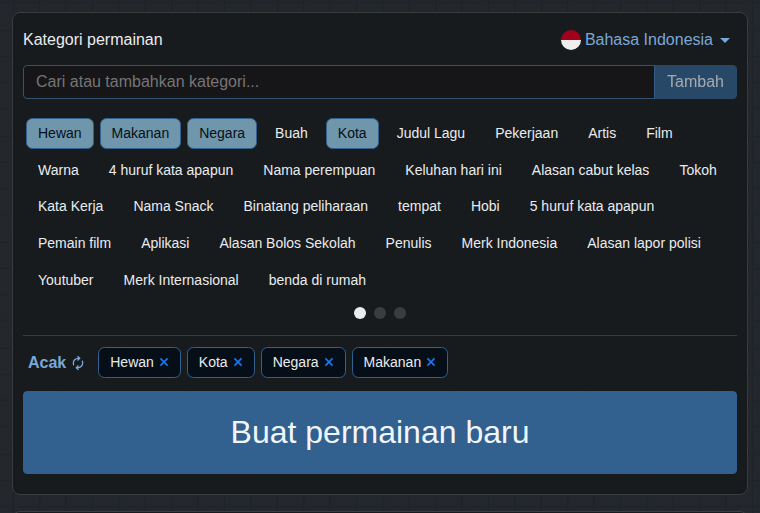760x513 pixels.
Task: Remove Kota from selected categories
Action: coord(238,362)
